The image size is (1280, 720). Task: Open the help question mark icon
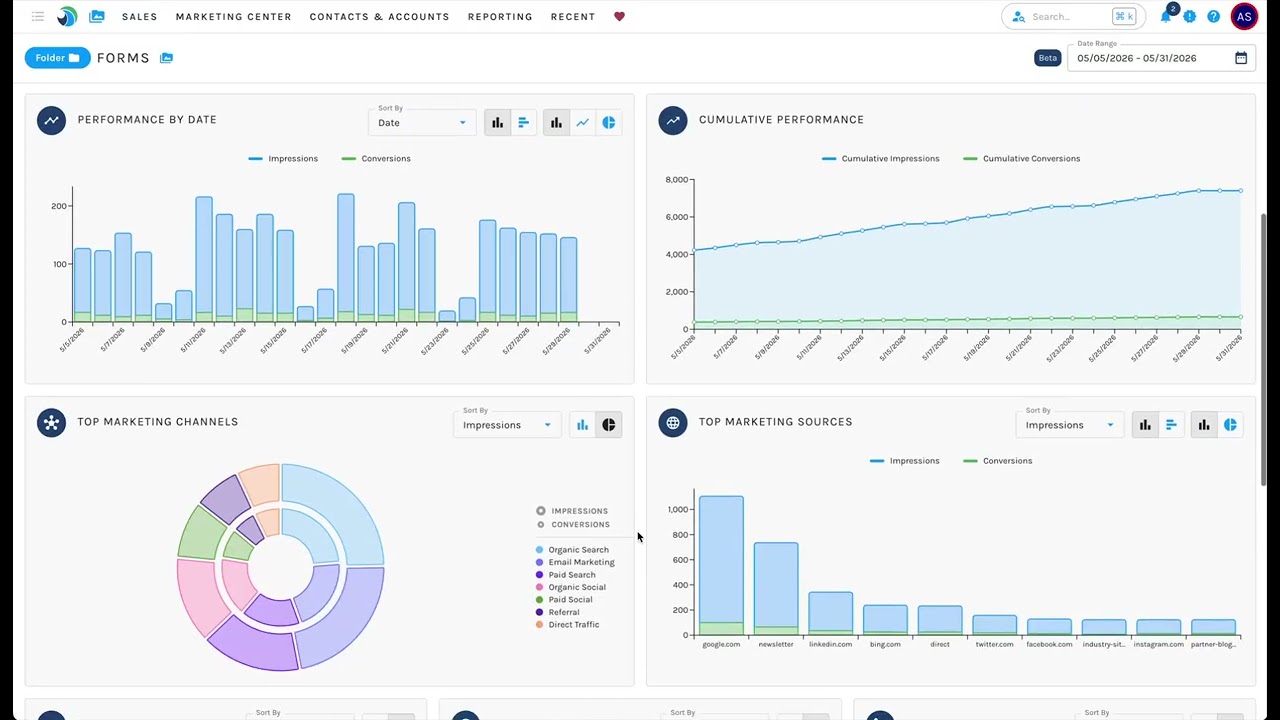pyautogui.click(x=1214, y=16)
